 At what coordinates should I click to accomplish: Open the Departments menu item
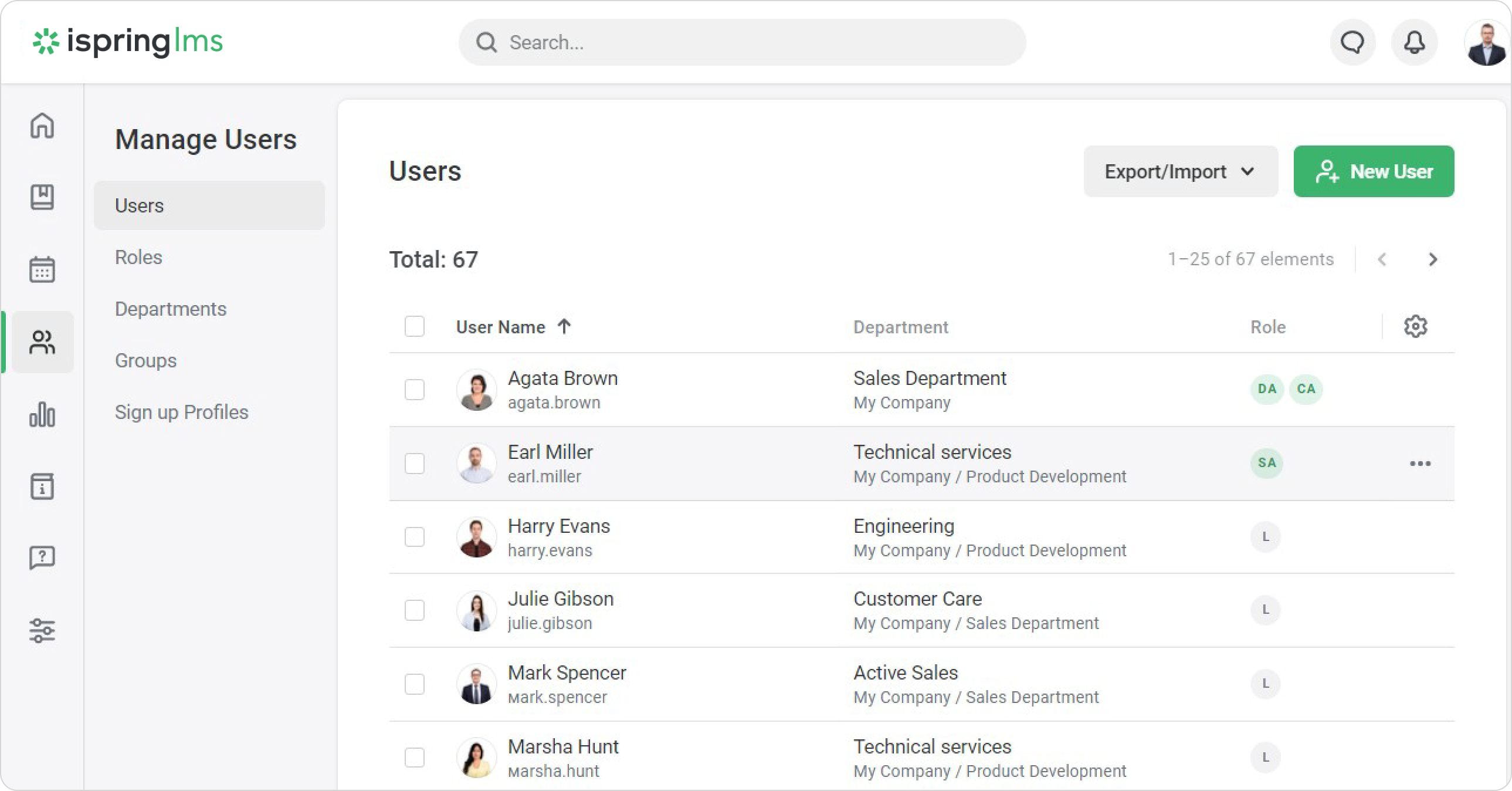(x=170, y=309)
